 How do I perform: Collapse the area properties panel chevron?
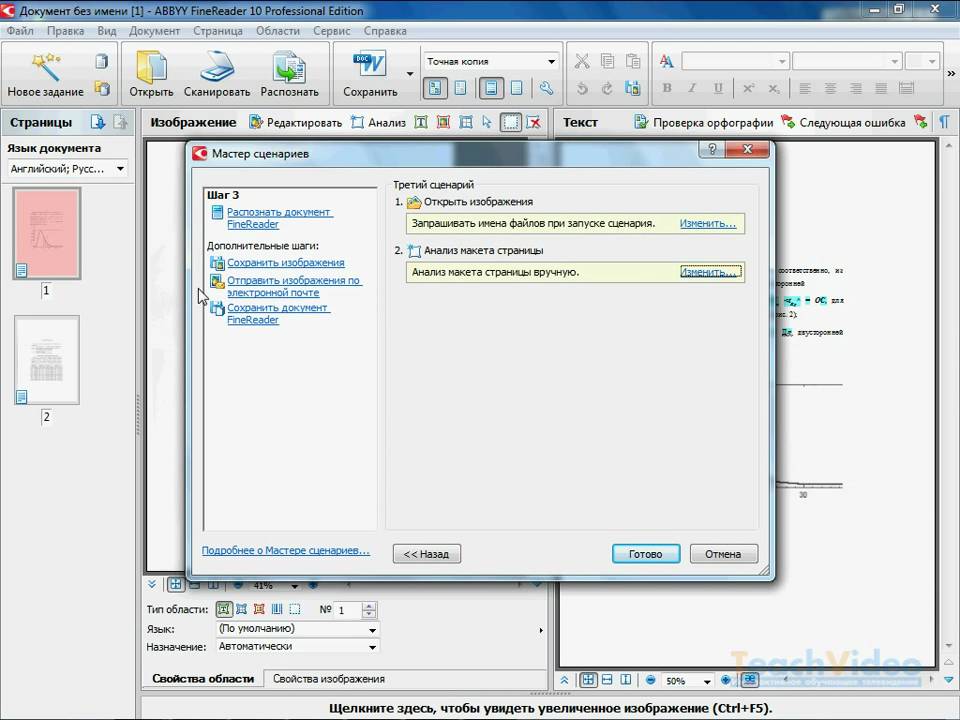click(x=152, y=585)
